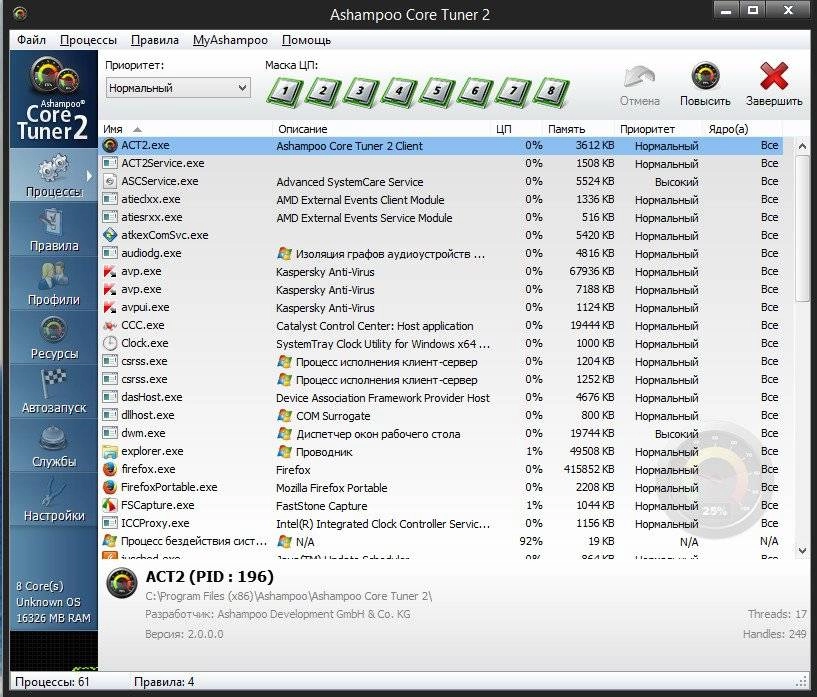
Task: Open the Профили (Profiles) sidebar section
Action: pyautogui.click(x=54, y=283)
